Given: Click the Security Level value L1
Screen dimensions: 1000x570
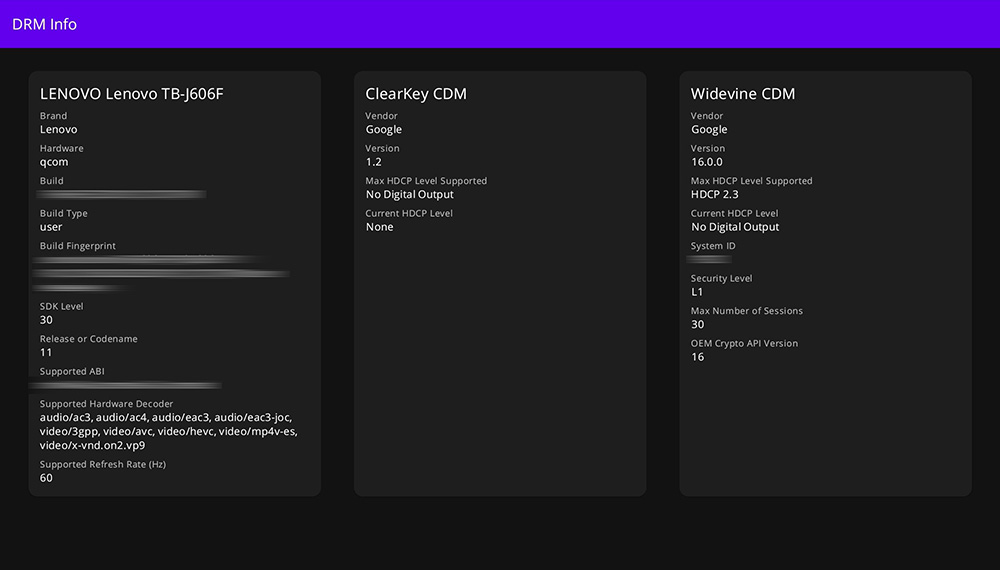Looking at the screenshot, I should [x=697, y=292].
